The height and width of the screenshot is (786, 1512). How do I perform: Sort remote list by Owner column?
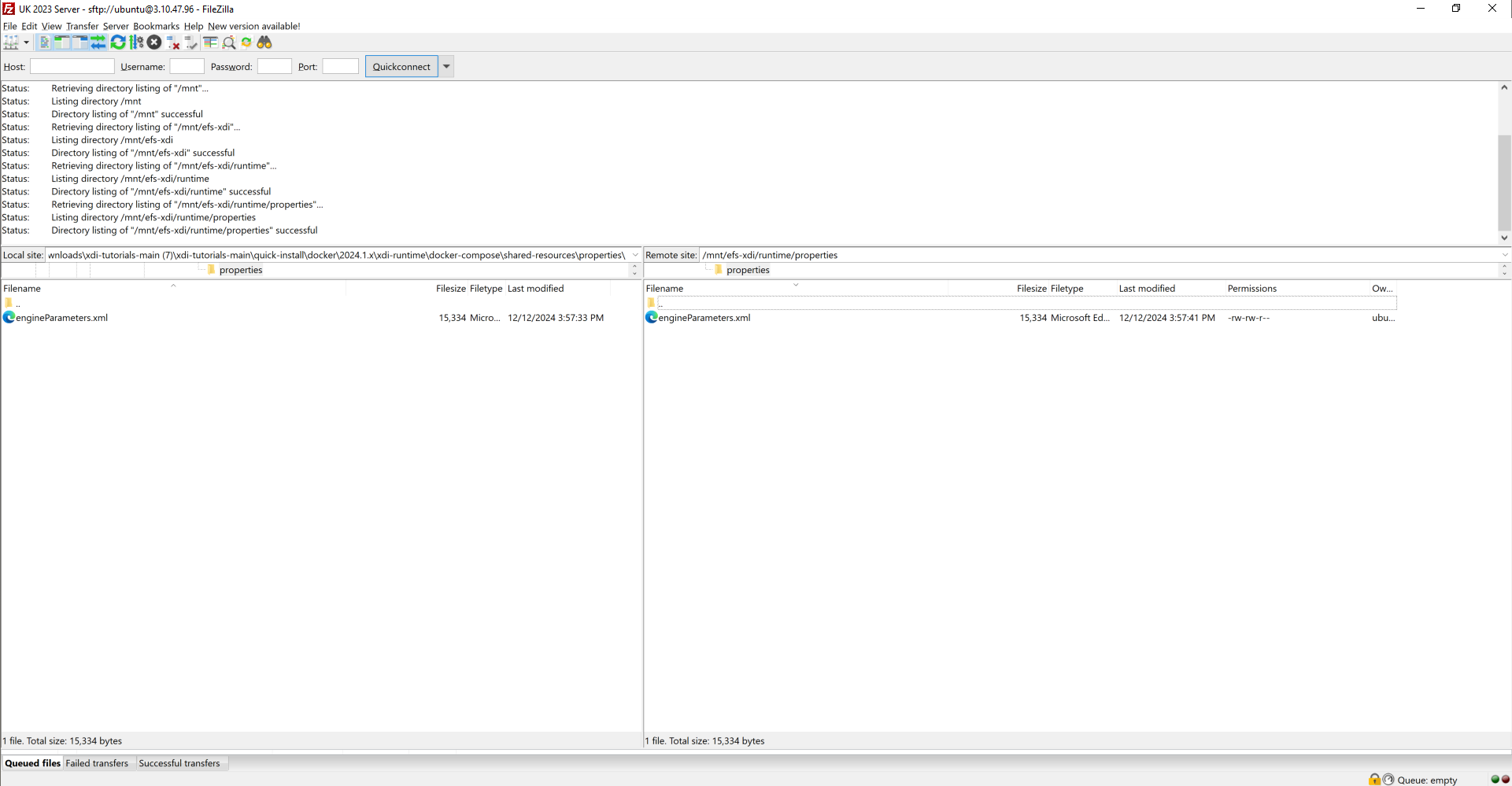click(1382, 289)
